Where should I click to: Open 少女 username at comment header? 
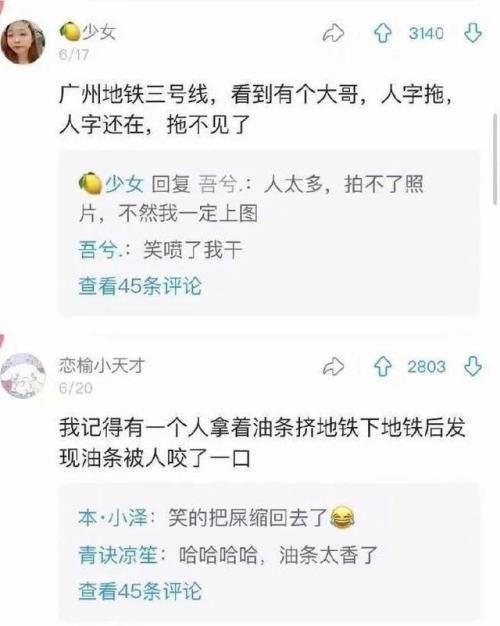[x=98, y=31]
